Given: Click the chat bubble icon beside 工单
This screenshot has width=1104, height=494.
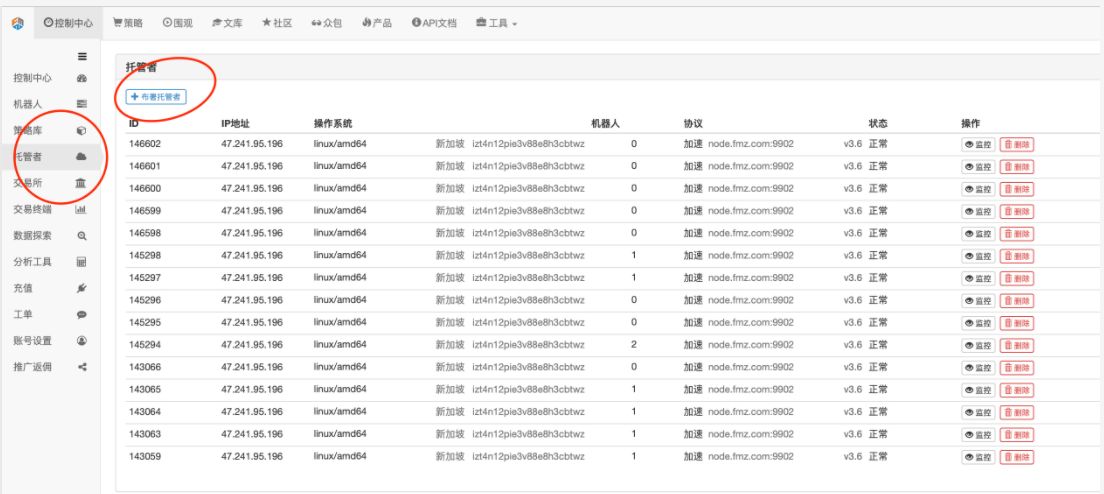Looking at the screenshot, I should 82,315.
